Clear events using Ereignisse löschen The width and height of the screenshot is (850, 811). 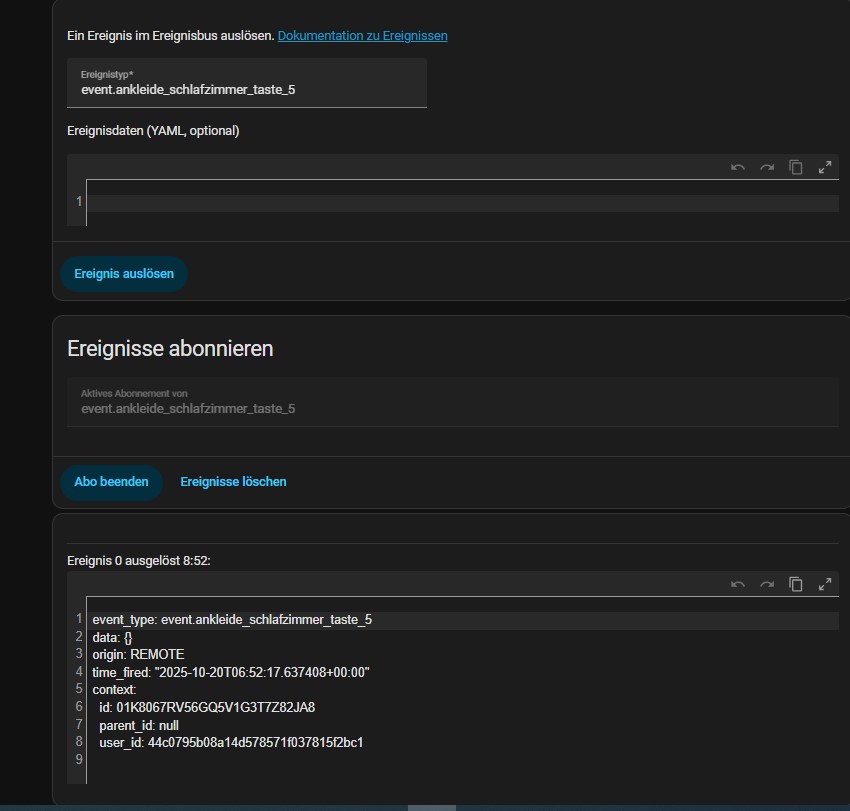[233, 482]
